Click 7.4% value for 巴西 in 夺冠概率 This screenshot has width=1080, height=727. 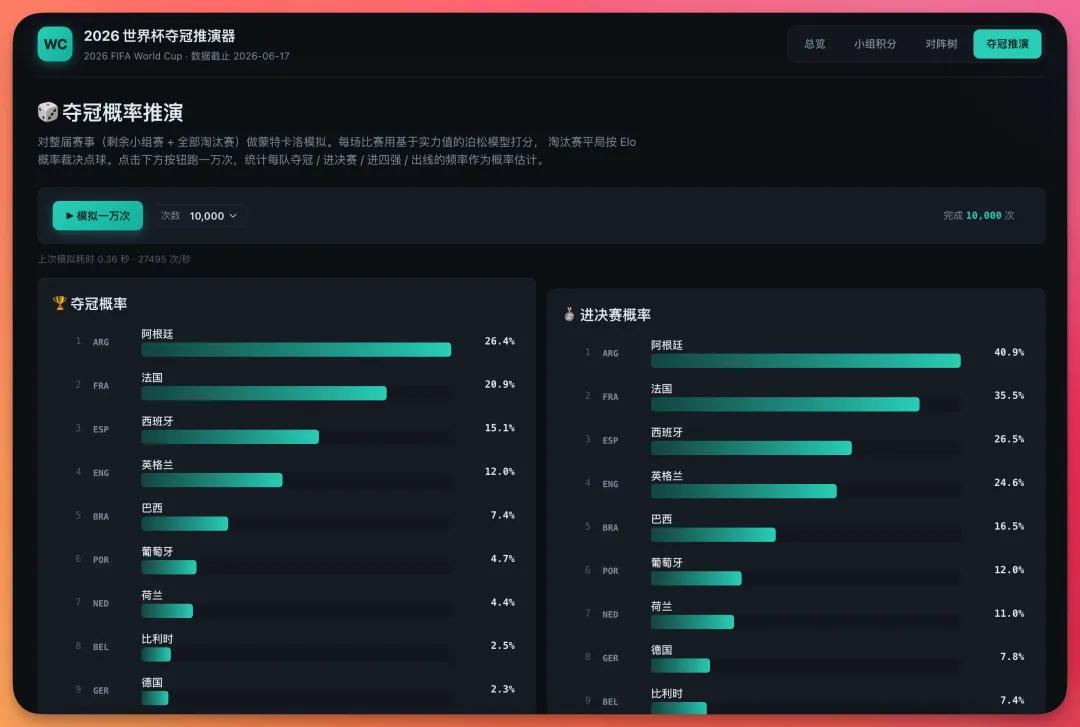click(x=502, y=515)
